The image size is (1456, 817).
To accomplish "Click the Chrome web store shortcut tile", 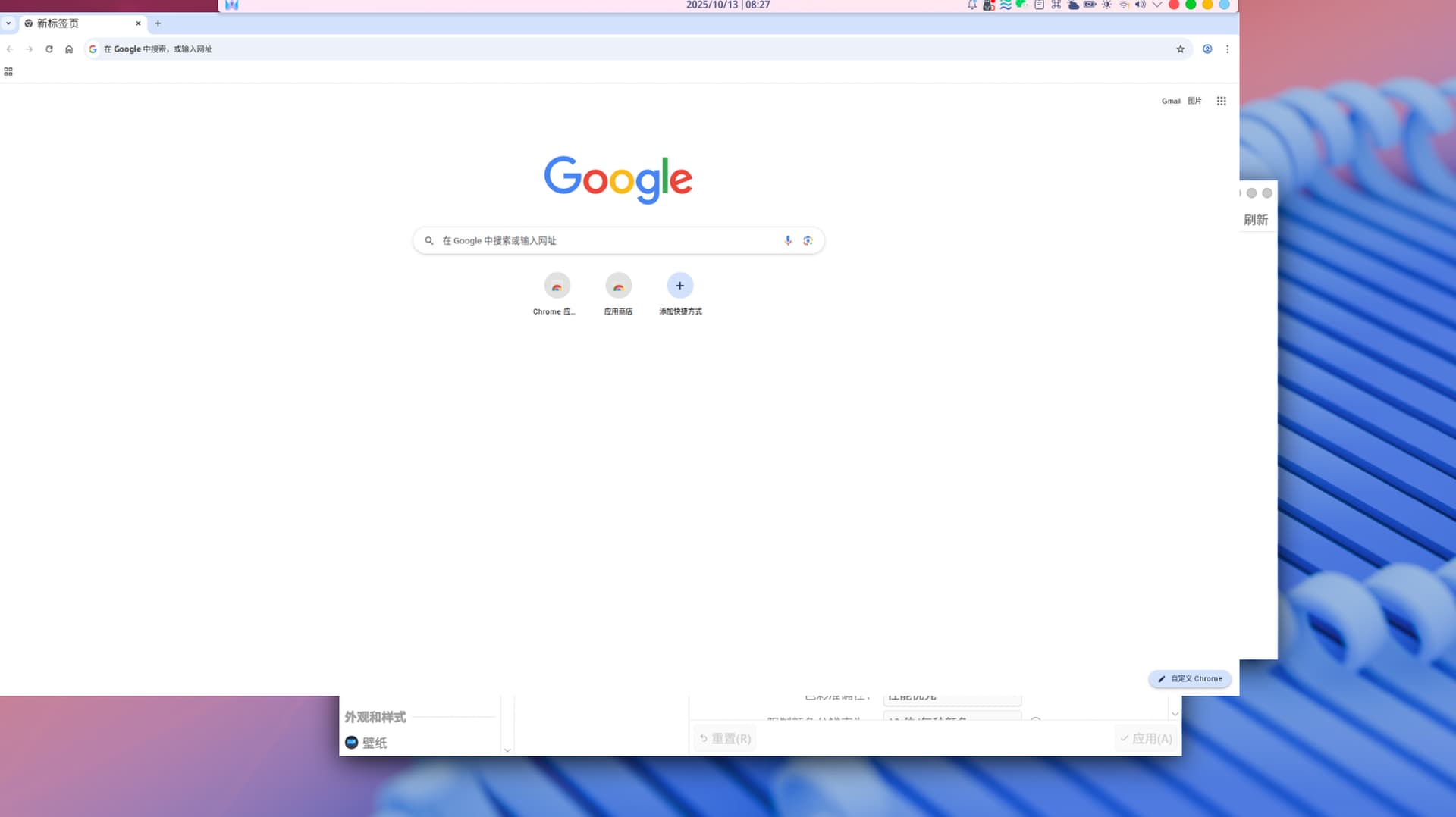I will pyautogui.click(x=557, y=286).
